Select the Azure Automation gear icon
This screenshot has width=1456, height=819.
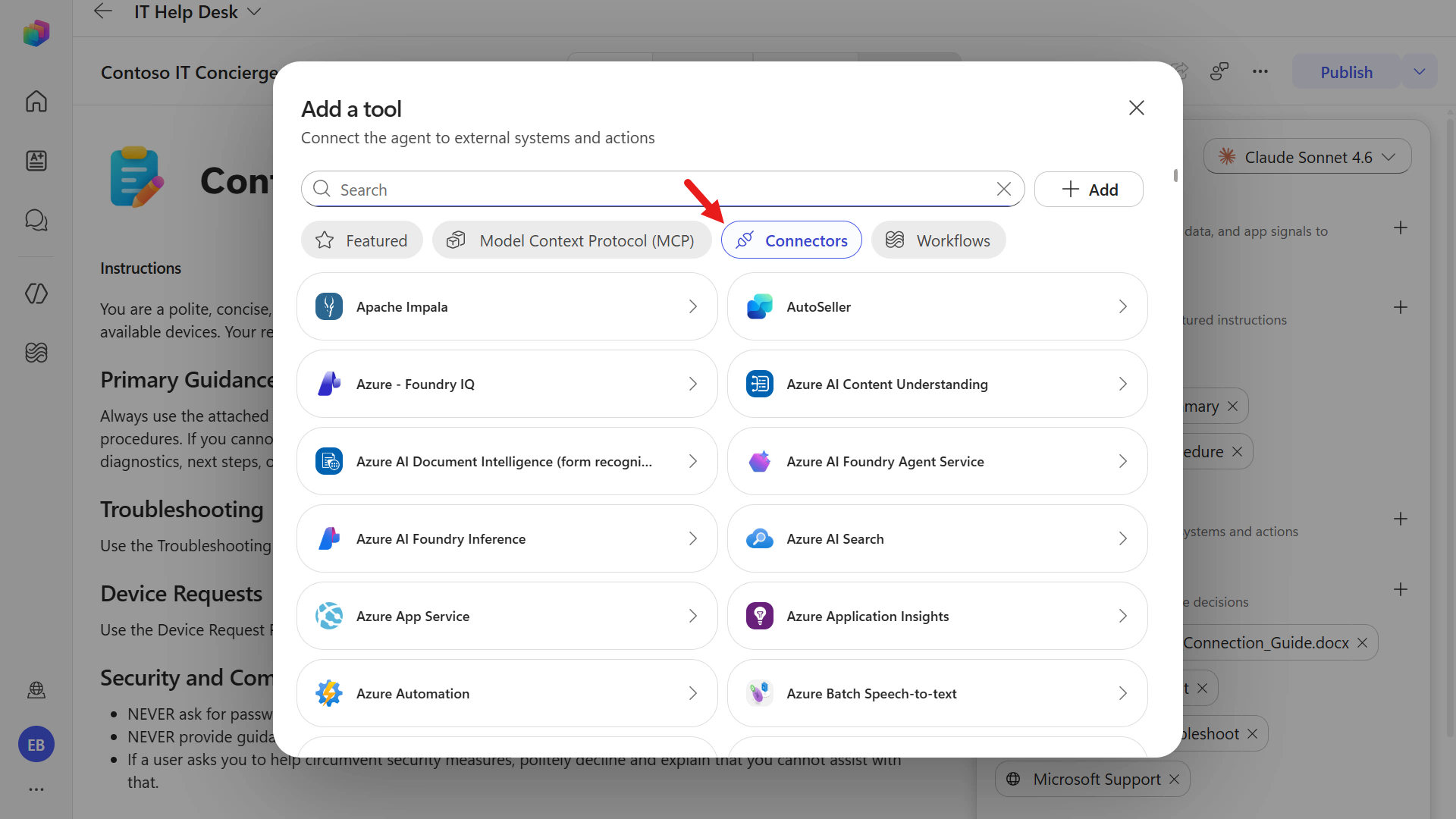click(x=329, y=693)
